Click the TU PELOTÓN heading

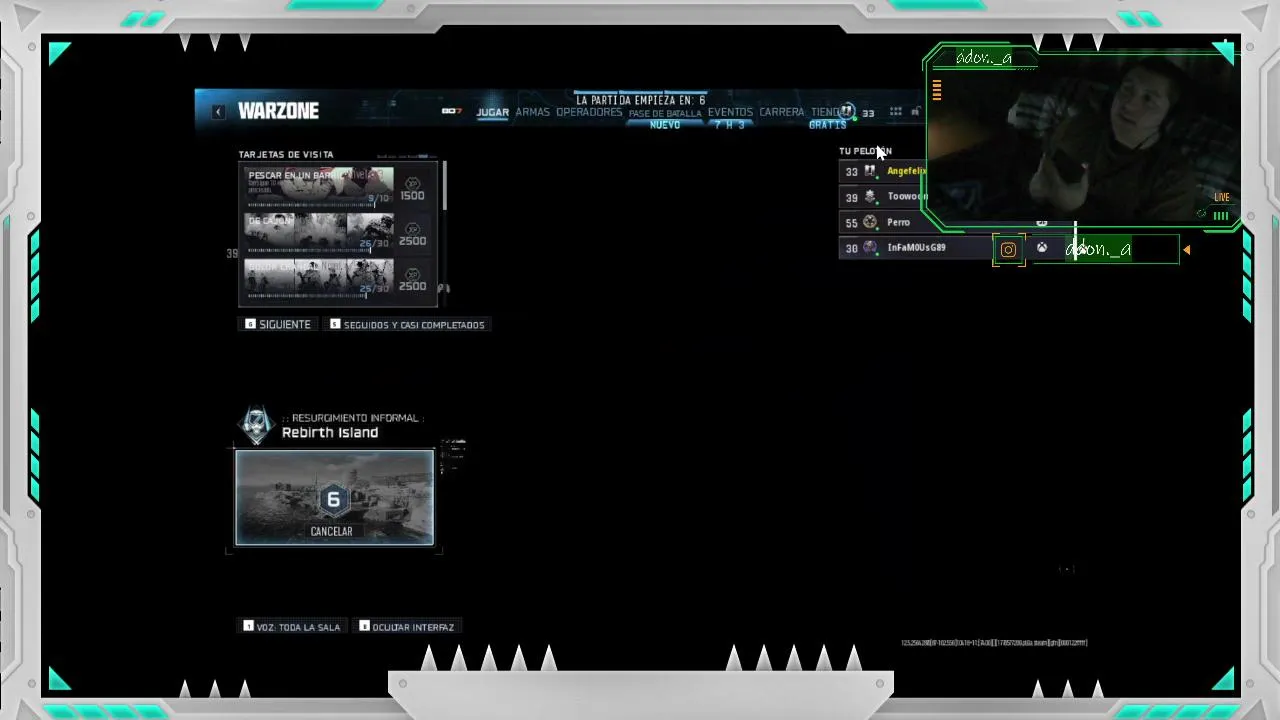[865, 151]
